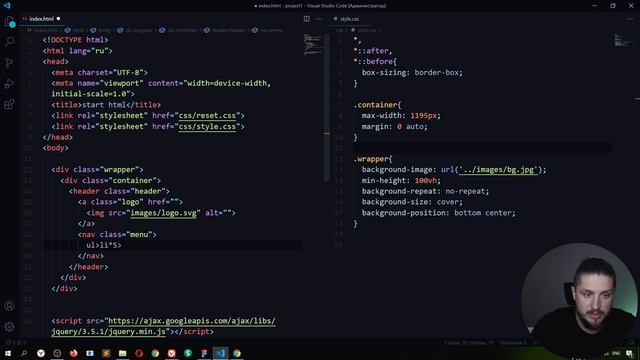Open Vivaldi from the taskbar
This screenshot has width=640, height=360.
pyautogui.click(x=171, y=353)
